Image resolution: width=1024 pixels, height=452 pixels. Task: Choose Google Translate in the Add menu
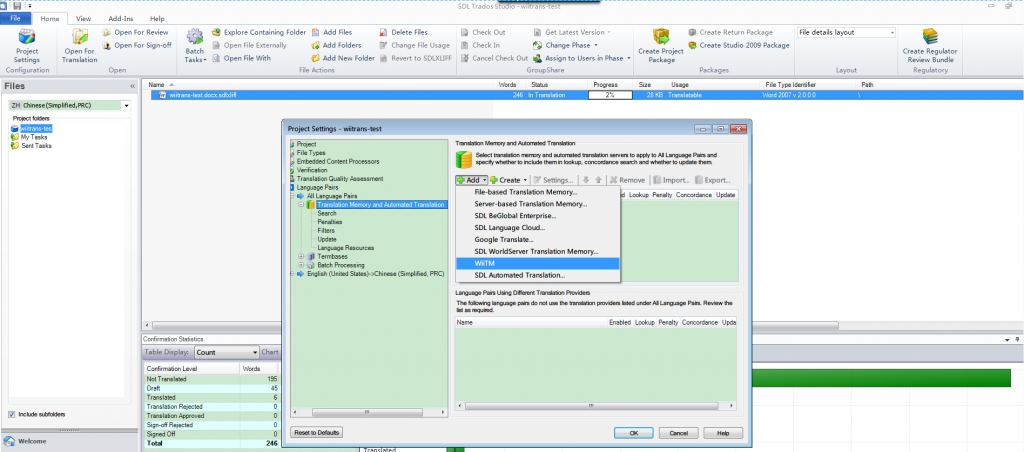pyautogui.click(x=502, y=240)
